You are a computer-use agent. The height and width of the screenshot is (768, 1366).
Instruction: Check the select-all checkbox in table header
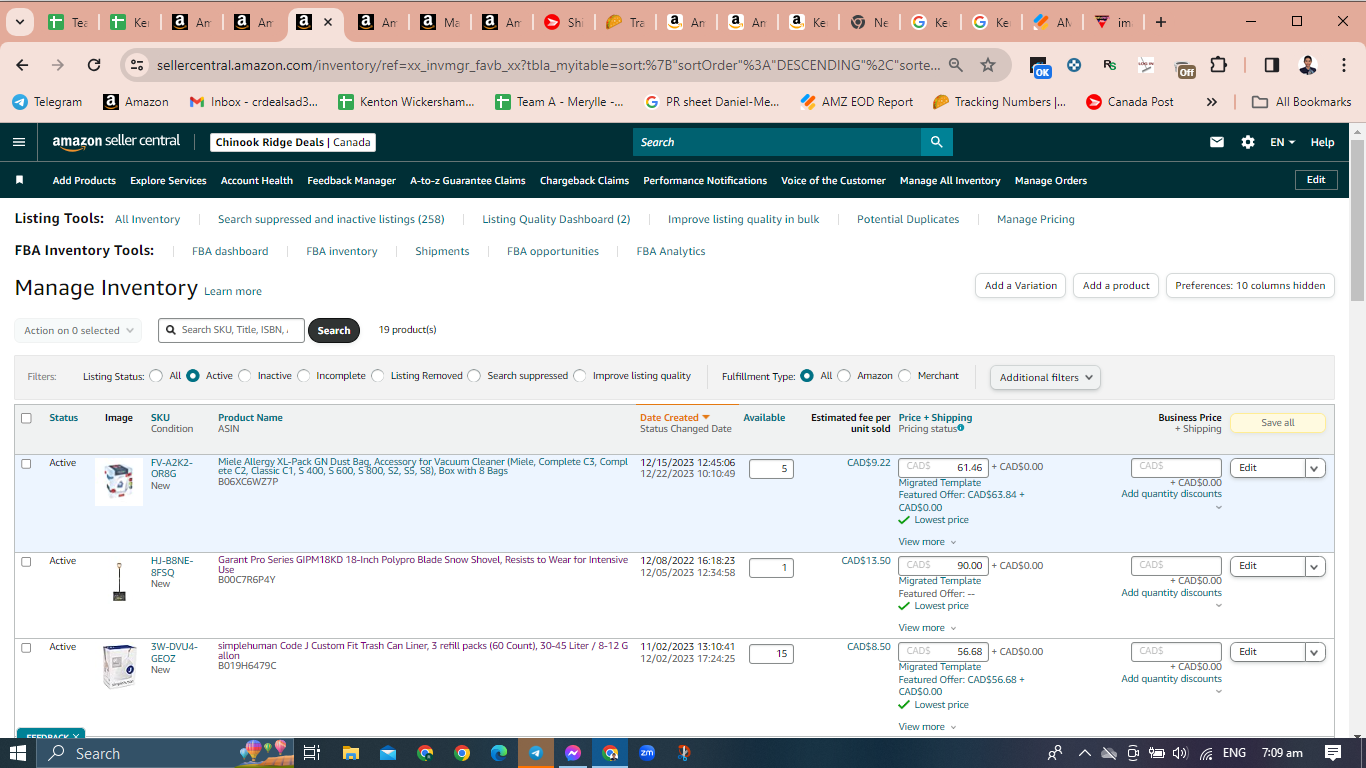point(26,418)
